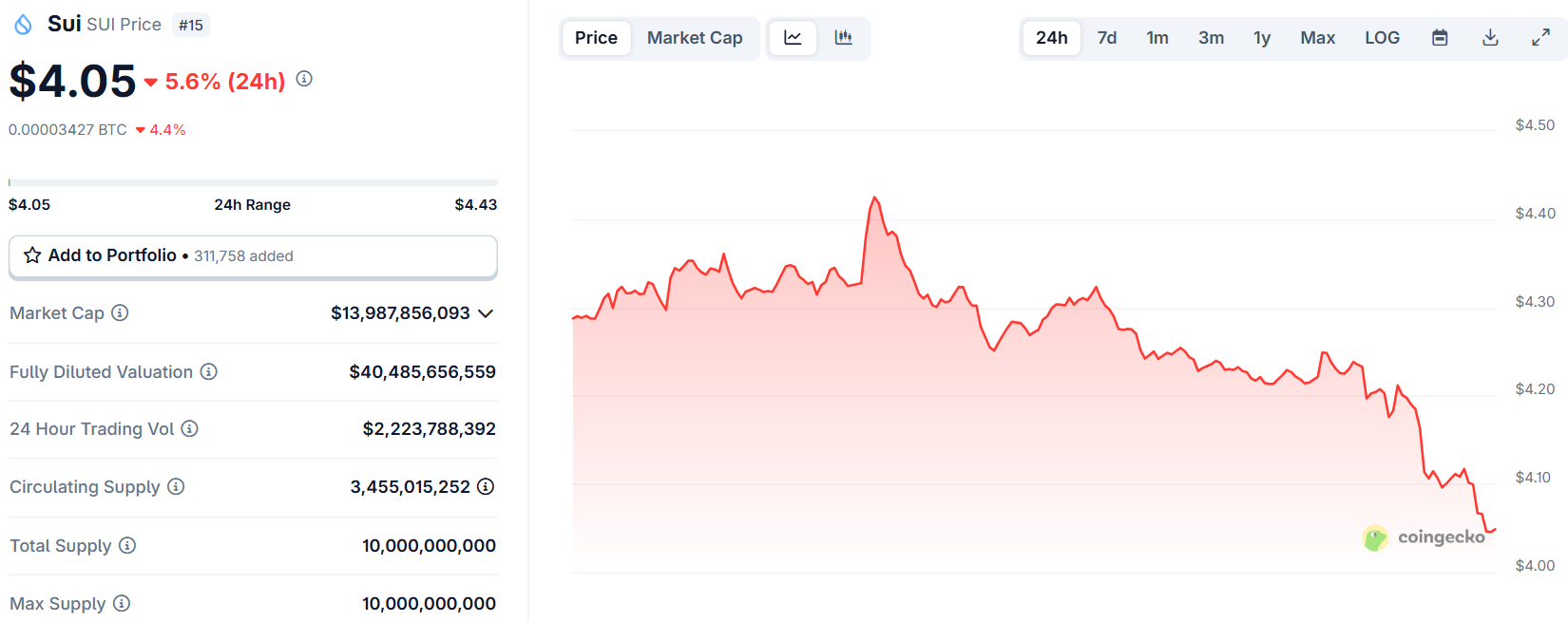Click the $4.00 axis label

tap(1535, 566)
